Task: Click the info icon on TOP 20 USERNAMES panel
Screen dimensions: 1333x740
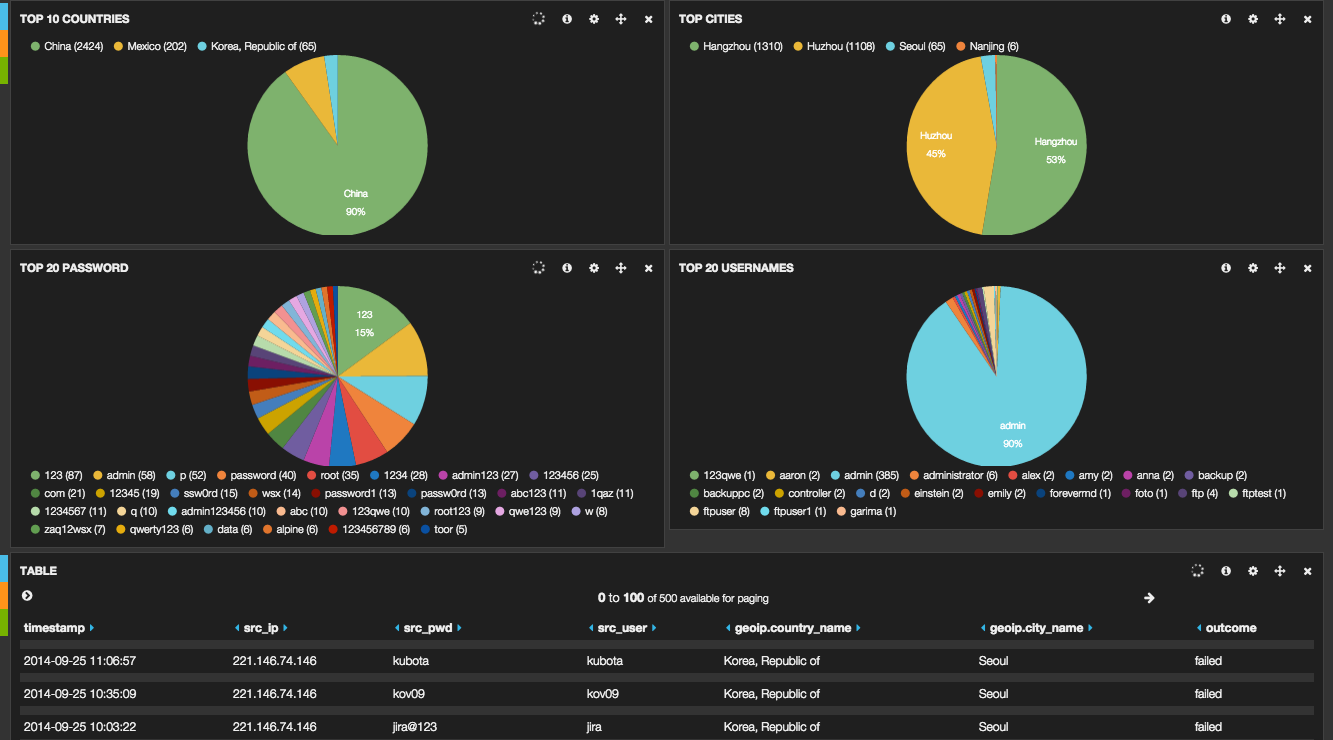Action: (1226, 268)
